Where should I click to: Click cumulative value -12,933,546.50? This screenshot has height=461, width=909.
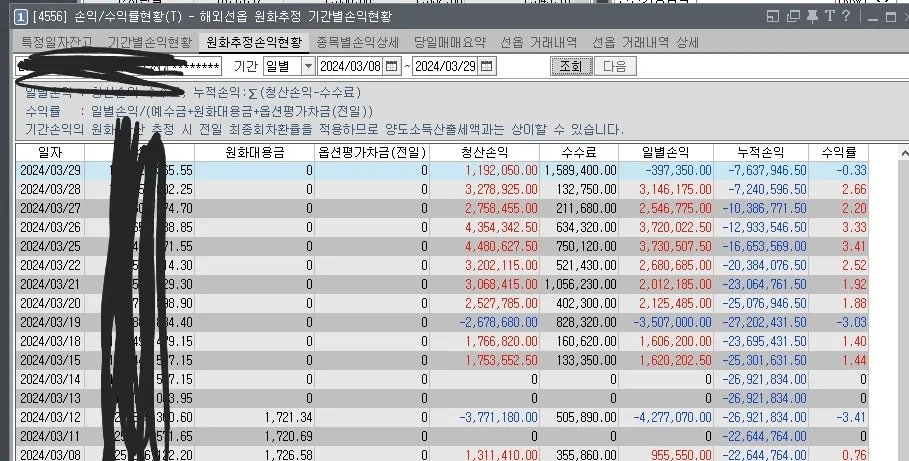pos(764,227)
